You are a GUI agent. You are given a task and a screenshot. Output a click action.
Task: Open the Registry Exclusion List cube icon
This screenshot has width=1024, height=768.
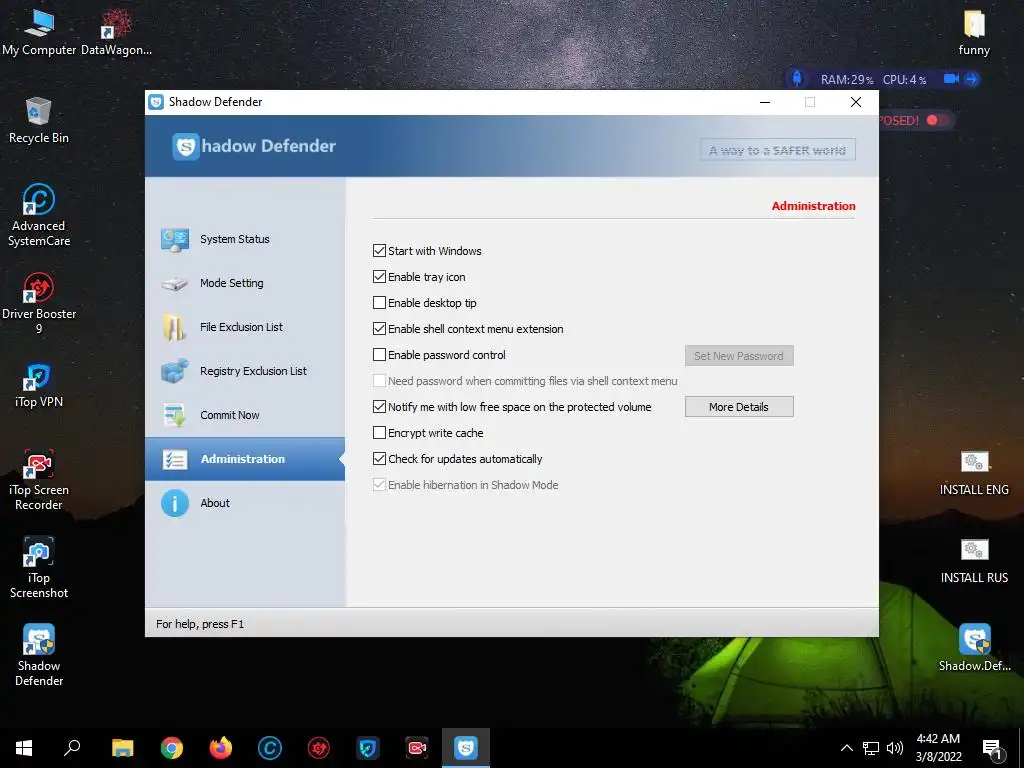174,371
